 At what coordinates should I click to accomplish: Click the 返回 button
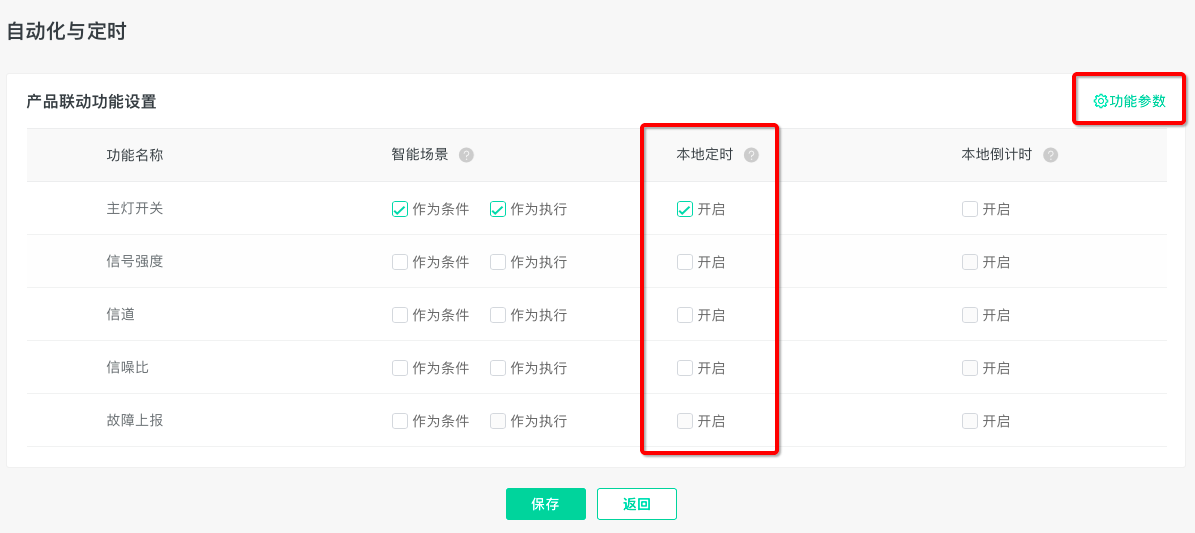point(636,504)
